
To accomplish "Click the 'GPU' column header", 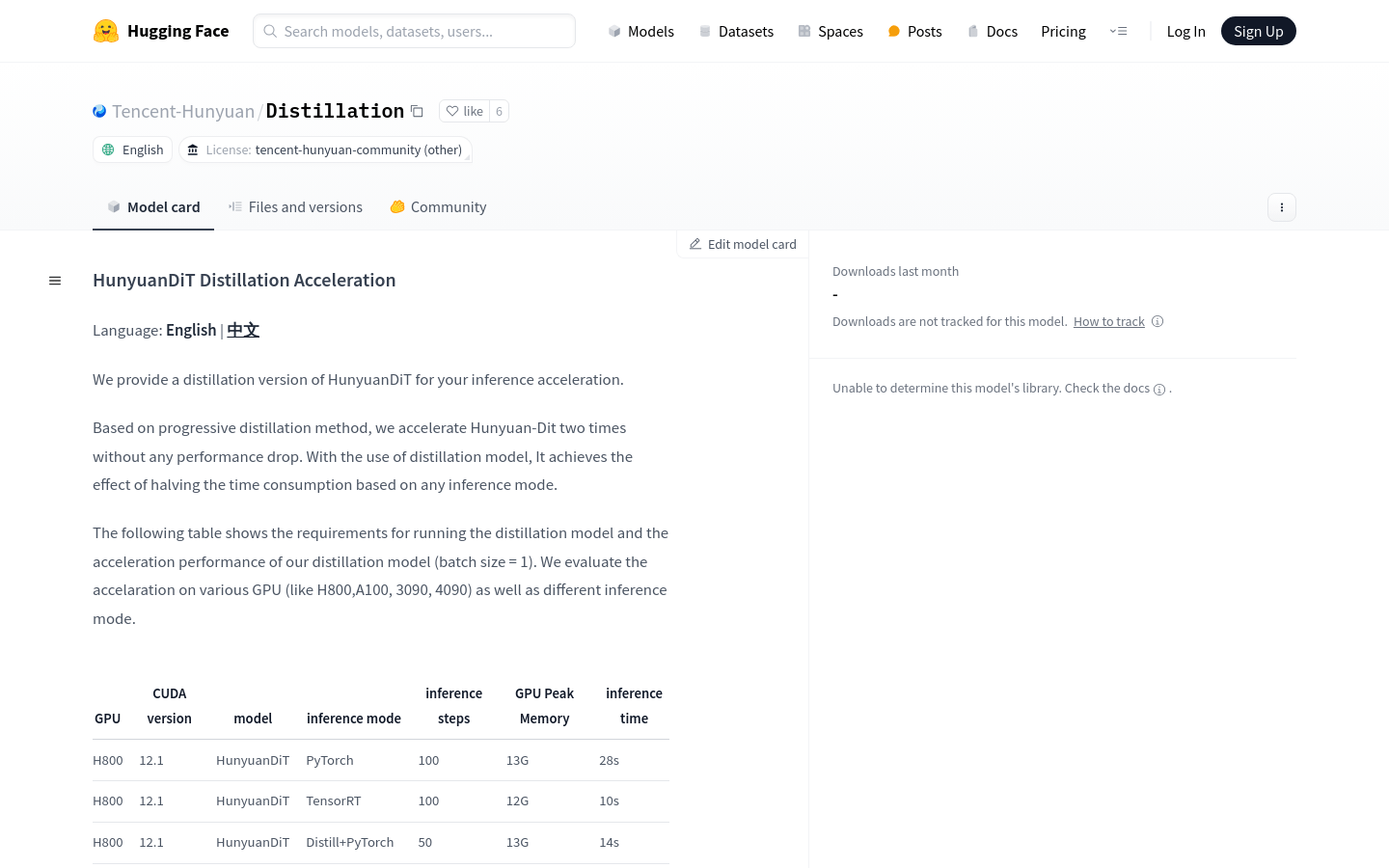I will [x=107, y=719].
